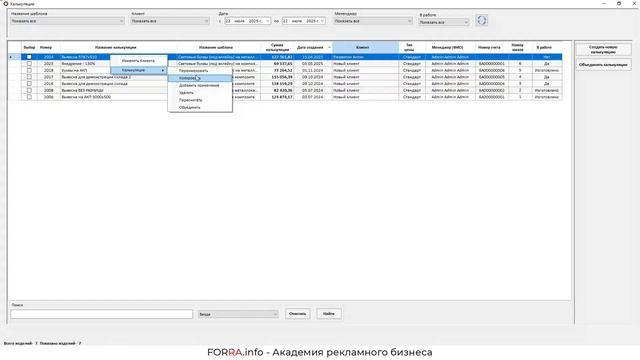This screenshot has height=360, width=640.
Task: Open the search scope dropdown near search field
Action: [x=238, y=314]
